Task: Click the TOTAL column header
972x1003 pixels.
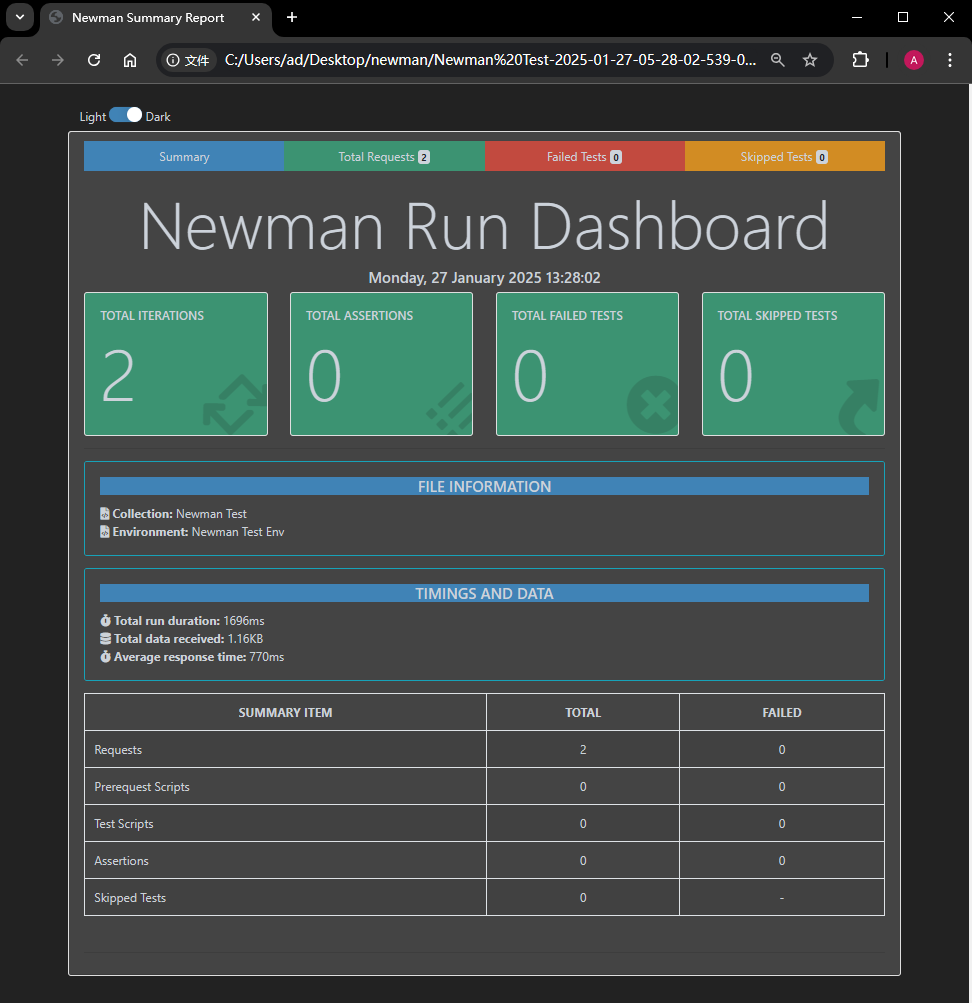Action: pos(583,713)
